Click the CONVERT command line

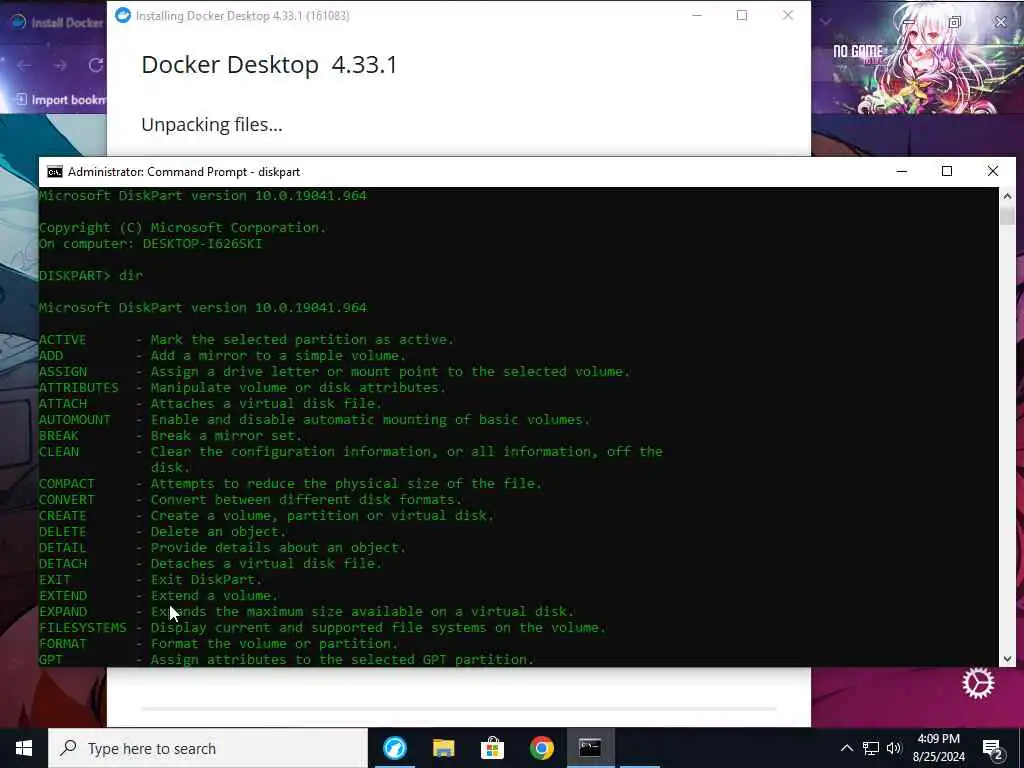pos(251,500)
